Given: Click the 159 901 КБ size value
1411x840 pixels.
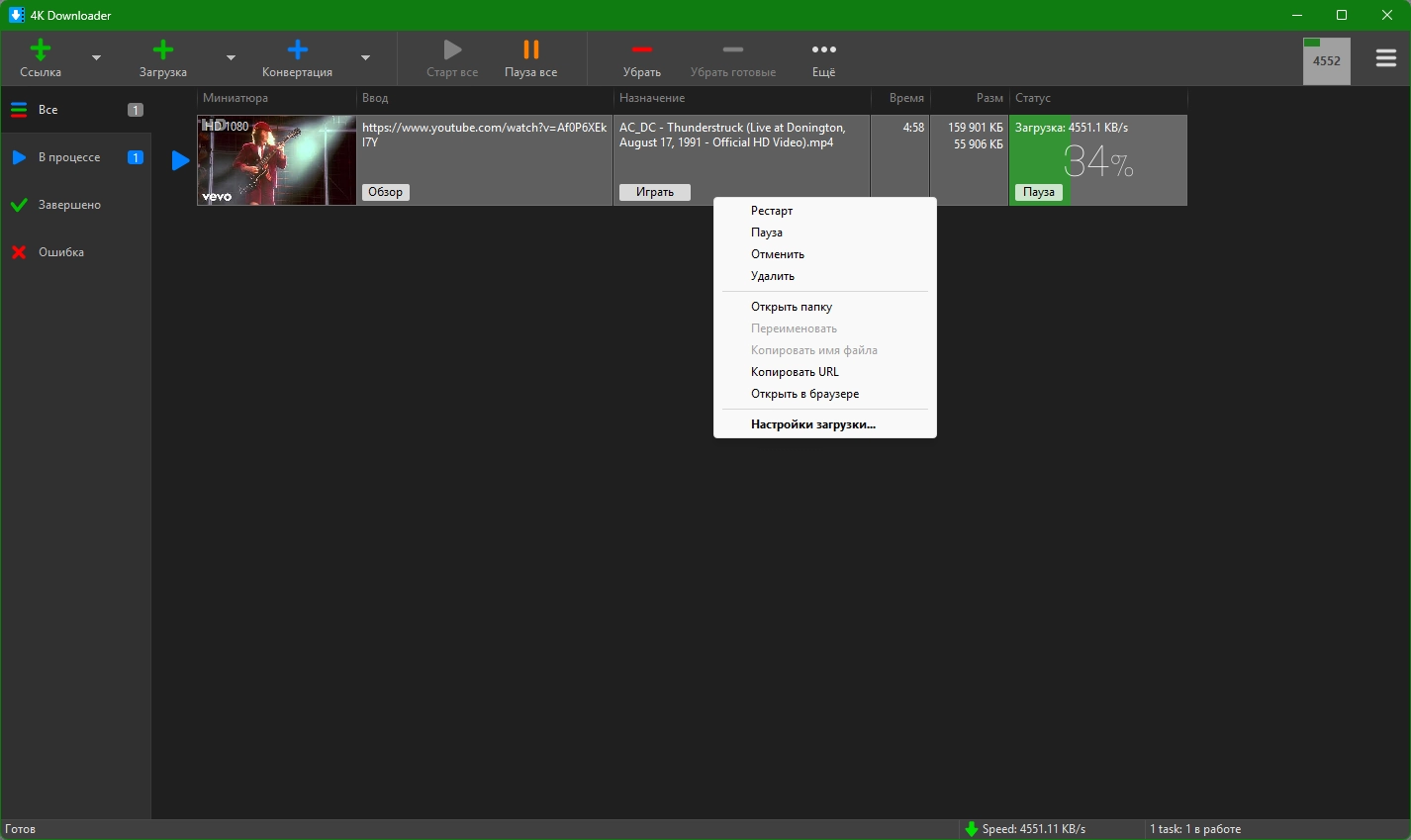Looking at the screenshot, I should point(976,128).
